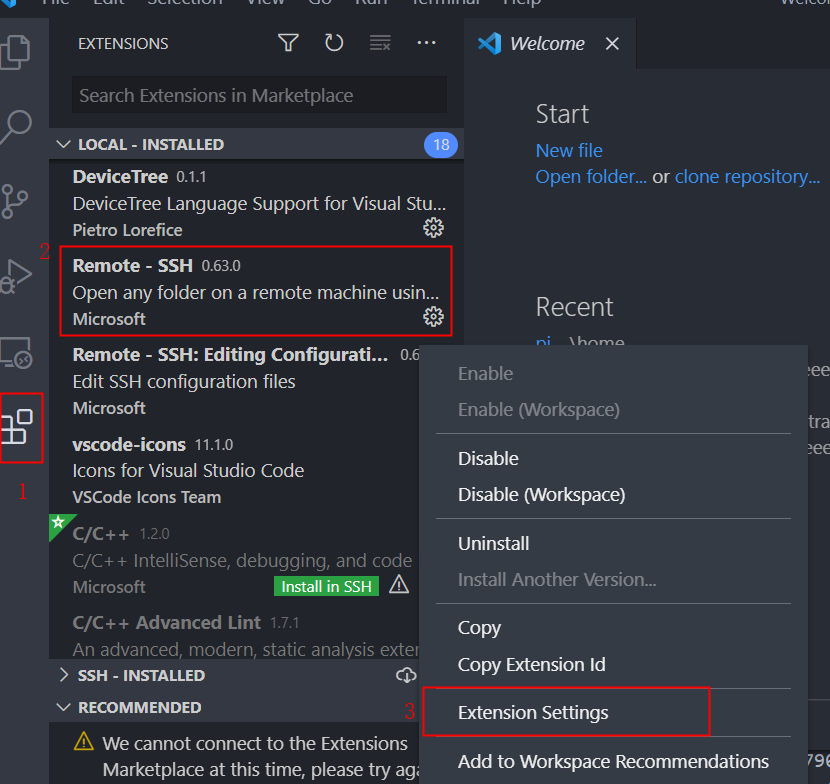Click the C/C++ warning triangle icon
830x784 pixels.
[x=399, y=585]
